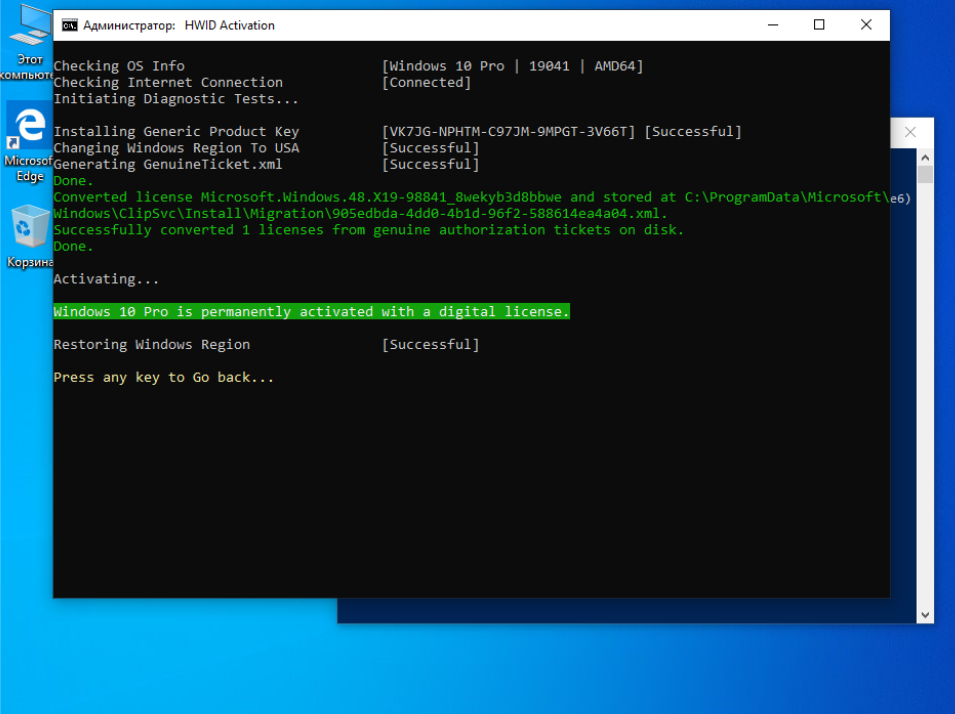This screenshot has width=955, height=714.
Task: Click the "Press any key to Go back..." line
Action: tap(163, 377)
